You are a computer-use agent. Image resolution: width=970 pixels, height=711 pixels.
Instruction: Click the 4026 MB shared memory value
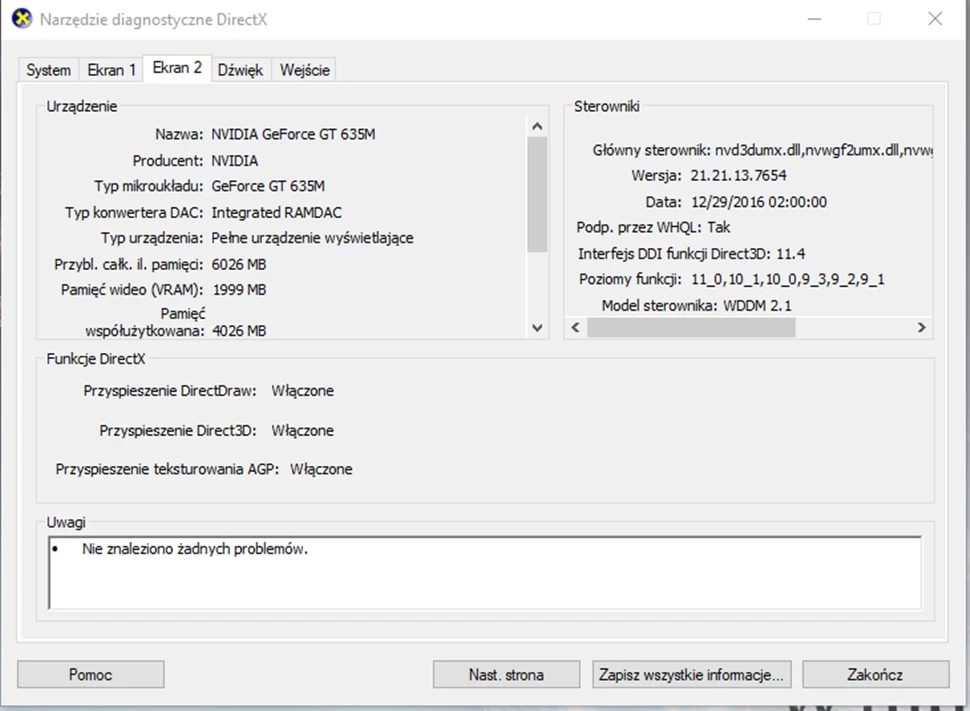coord(239,331)
